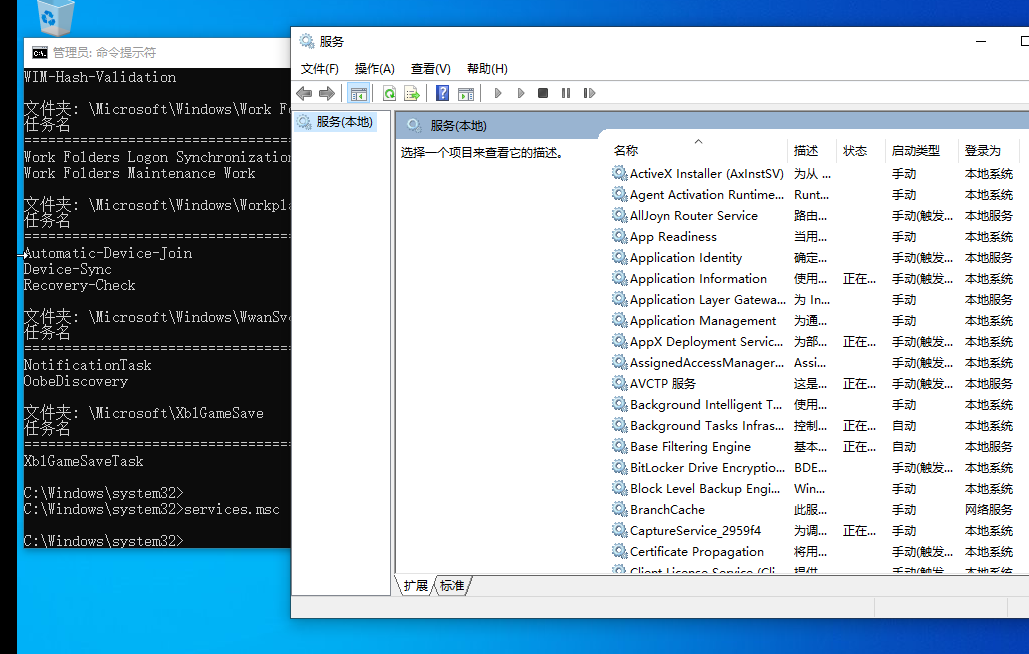Toggle the show/hide console tree button
Image resolution: width=1029 pixels, height=654 pixels.
[x=358, y=93]
